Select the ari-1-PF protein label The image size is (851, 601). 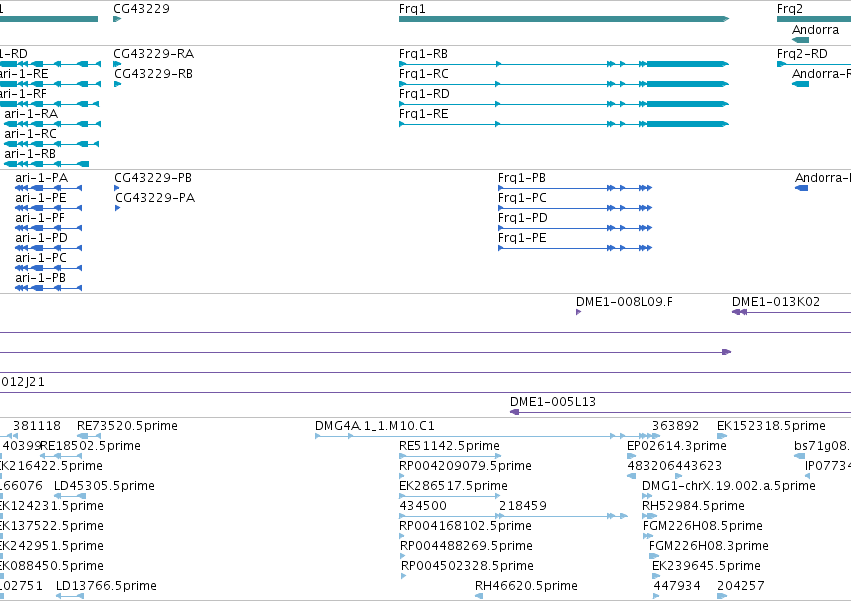pos(40,218)
